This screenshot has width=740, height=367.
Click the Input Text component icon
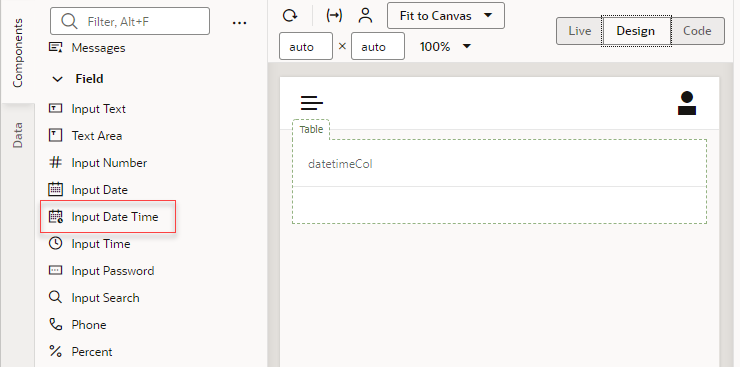coord(56,108)
